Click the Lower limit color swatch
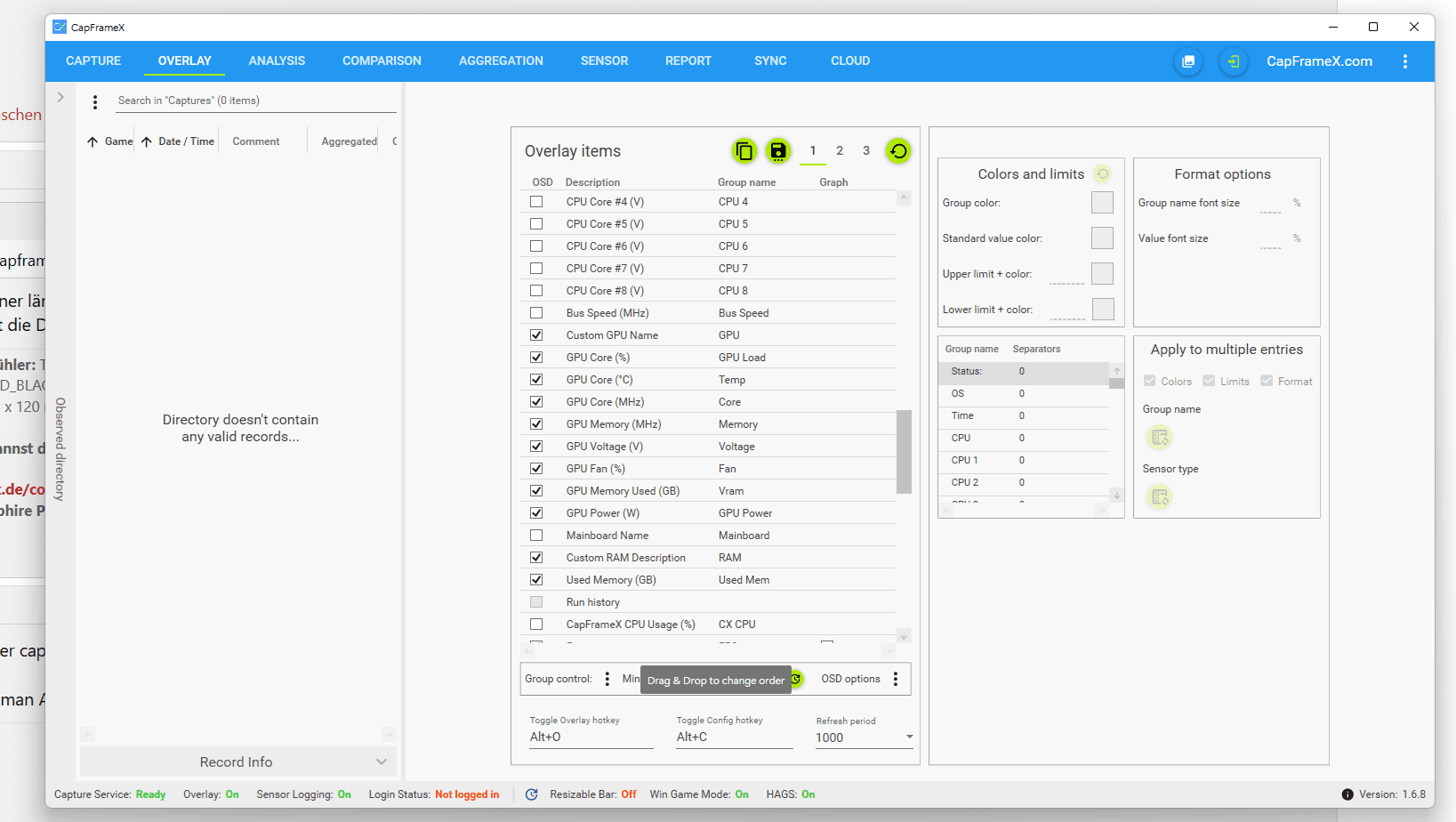 point(1103,310)
